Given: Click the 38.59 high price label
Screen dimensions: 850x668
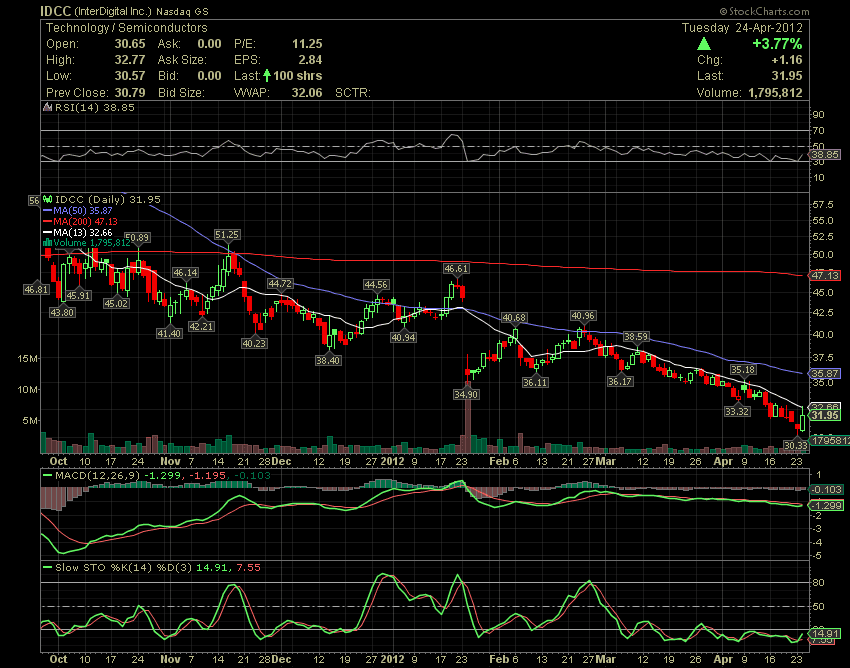Looking at the screenshot, I should [x=636, y=337].
